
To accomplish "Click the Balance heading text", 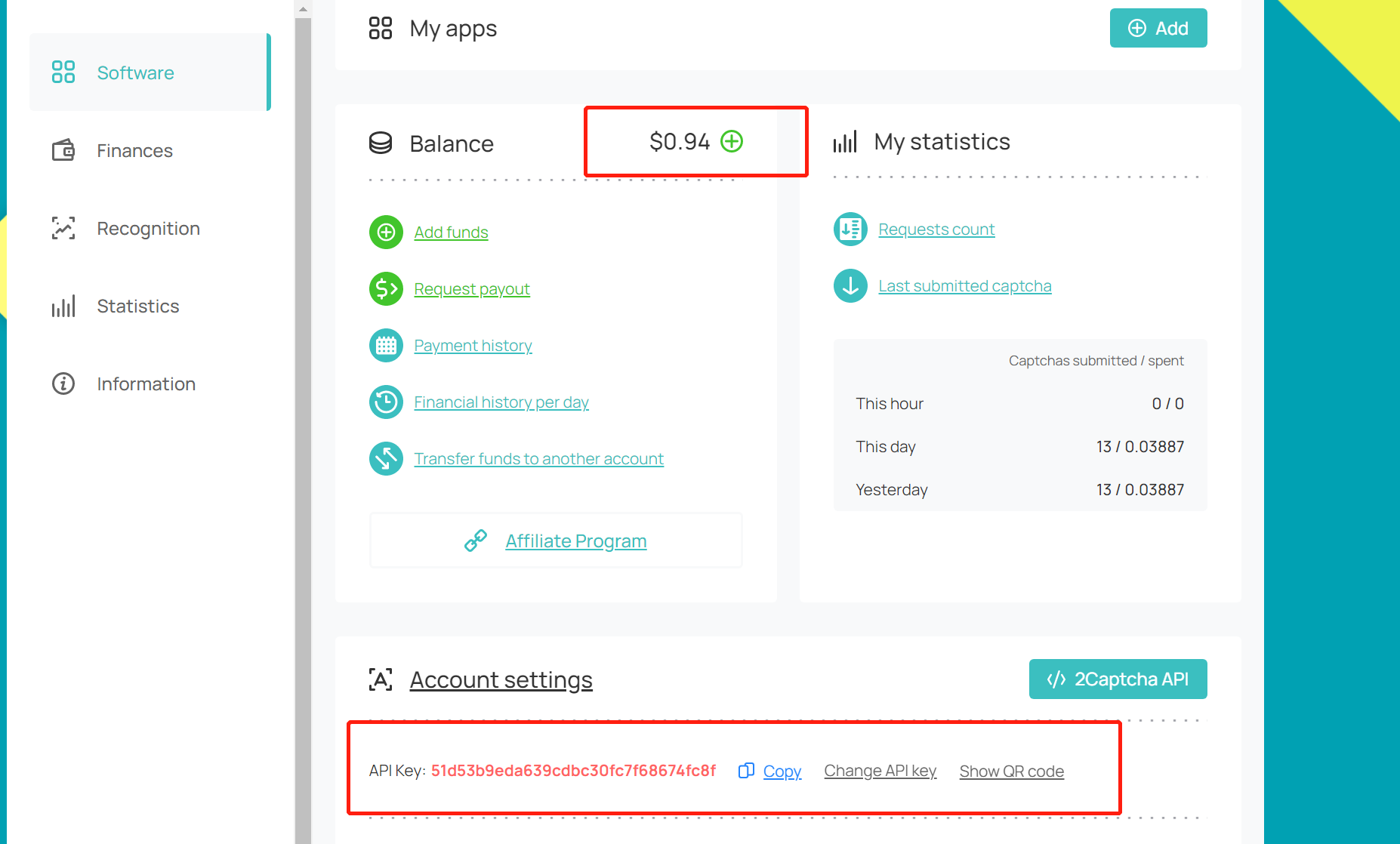I will coord(452,143).
